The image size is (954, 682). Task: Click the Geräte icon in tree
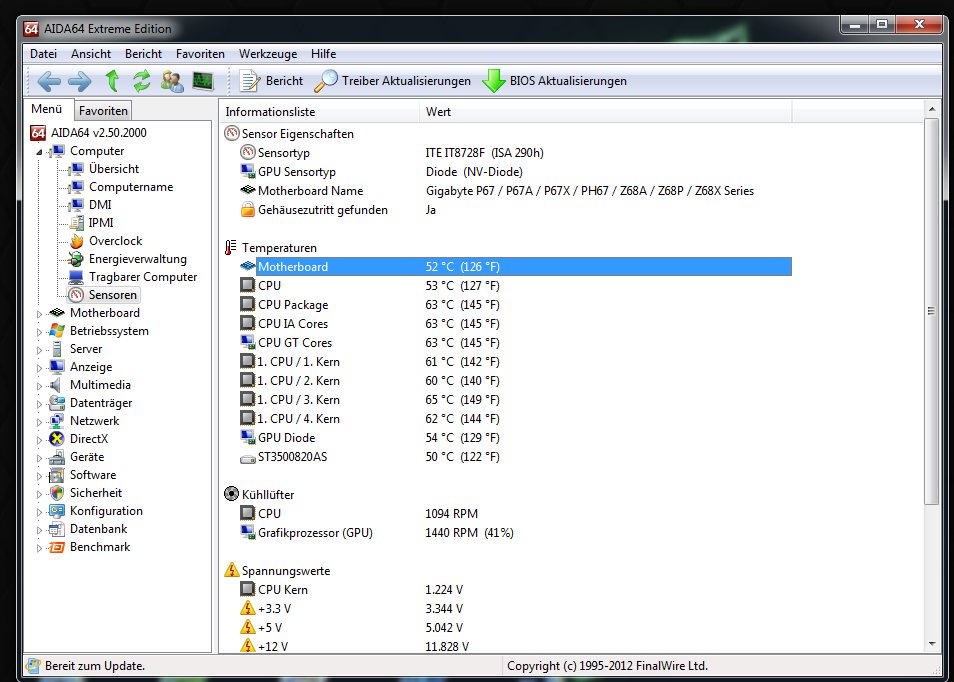[57, 457]
